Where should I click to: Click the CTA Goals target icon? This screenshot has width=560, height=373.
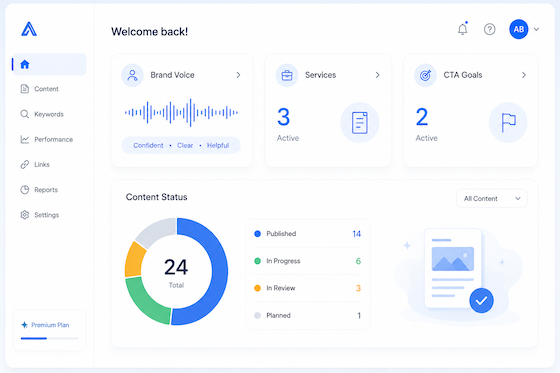[x=425, y=75]
